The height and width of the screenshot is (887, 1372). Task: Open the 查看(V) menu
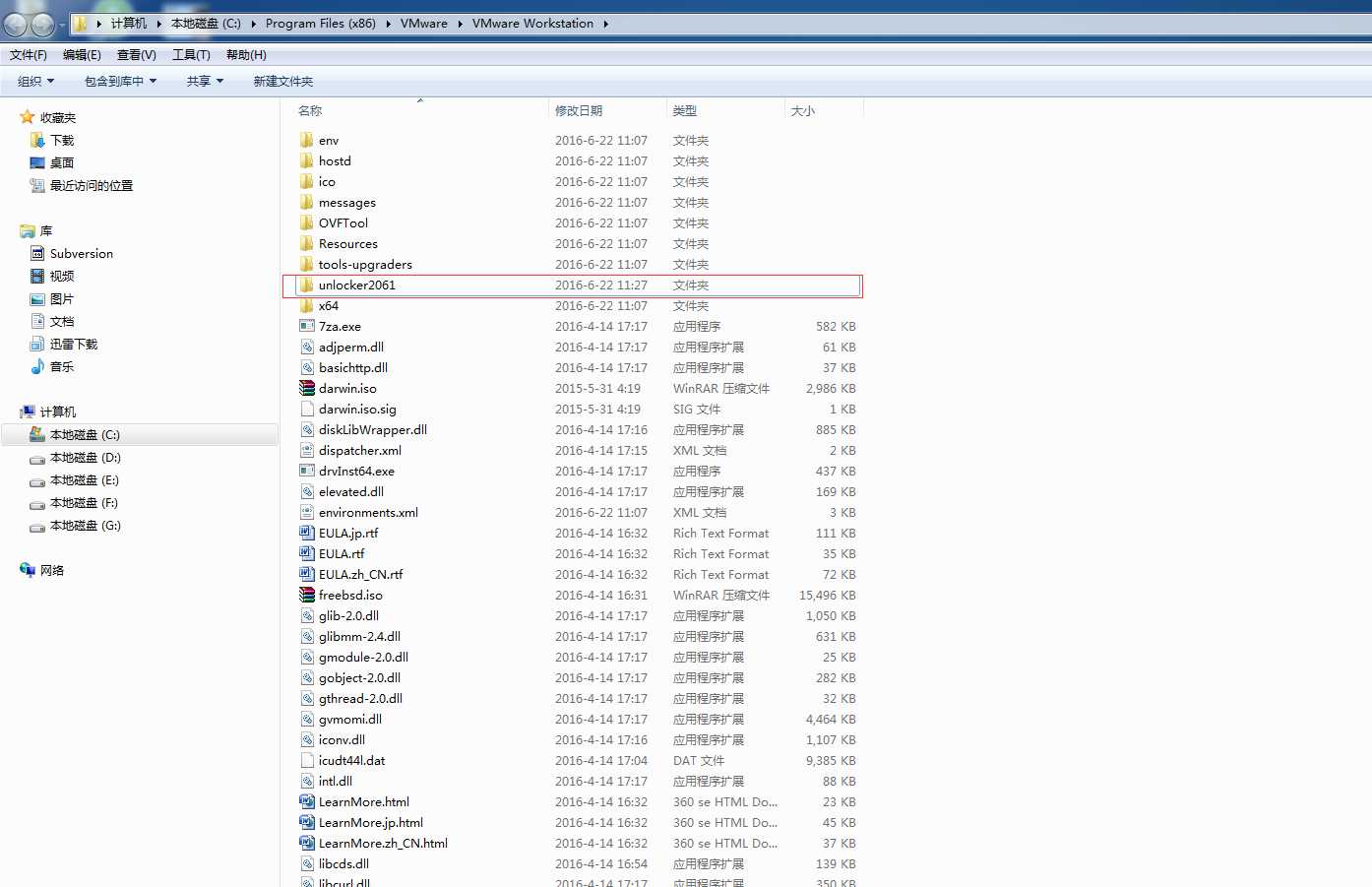[x=137, y=55]
